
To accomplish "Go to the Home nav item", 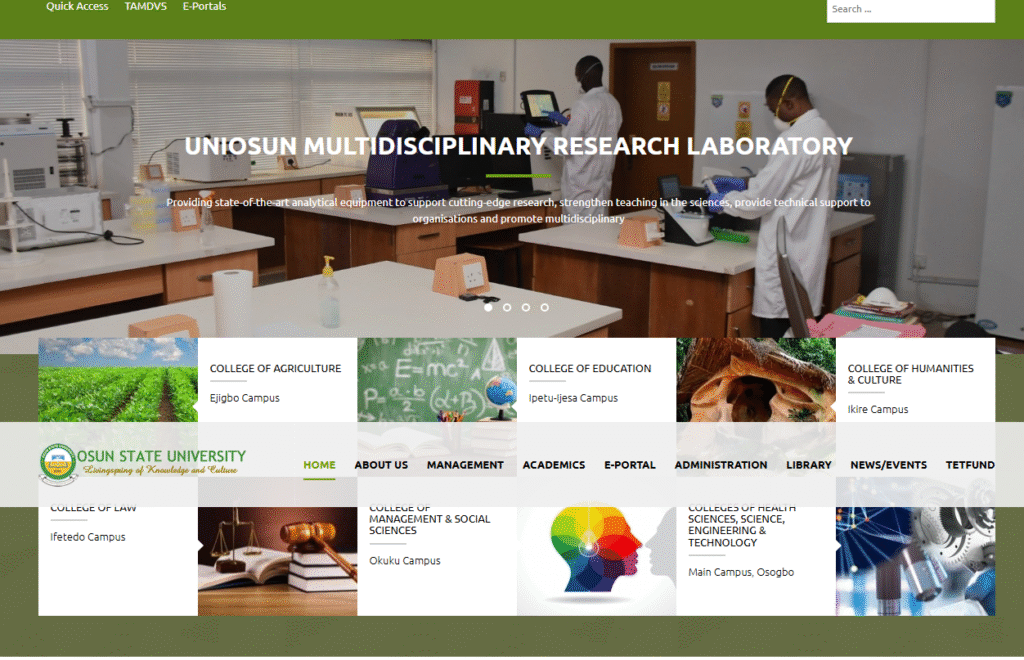I will pos(319,465).
